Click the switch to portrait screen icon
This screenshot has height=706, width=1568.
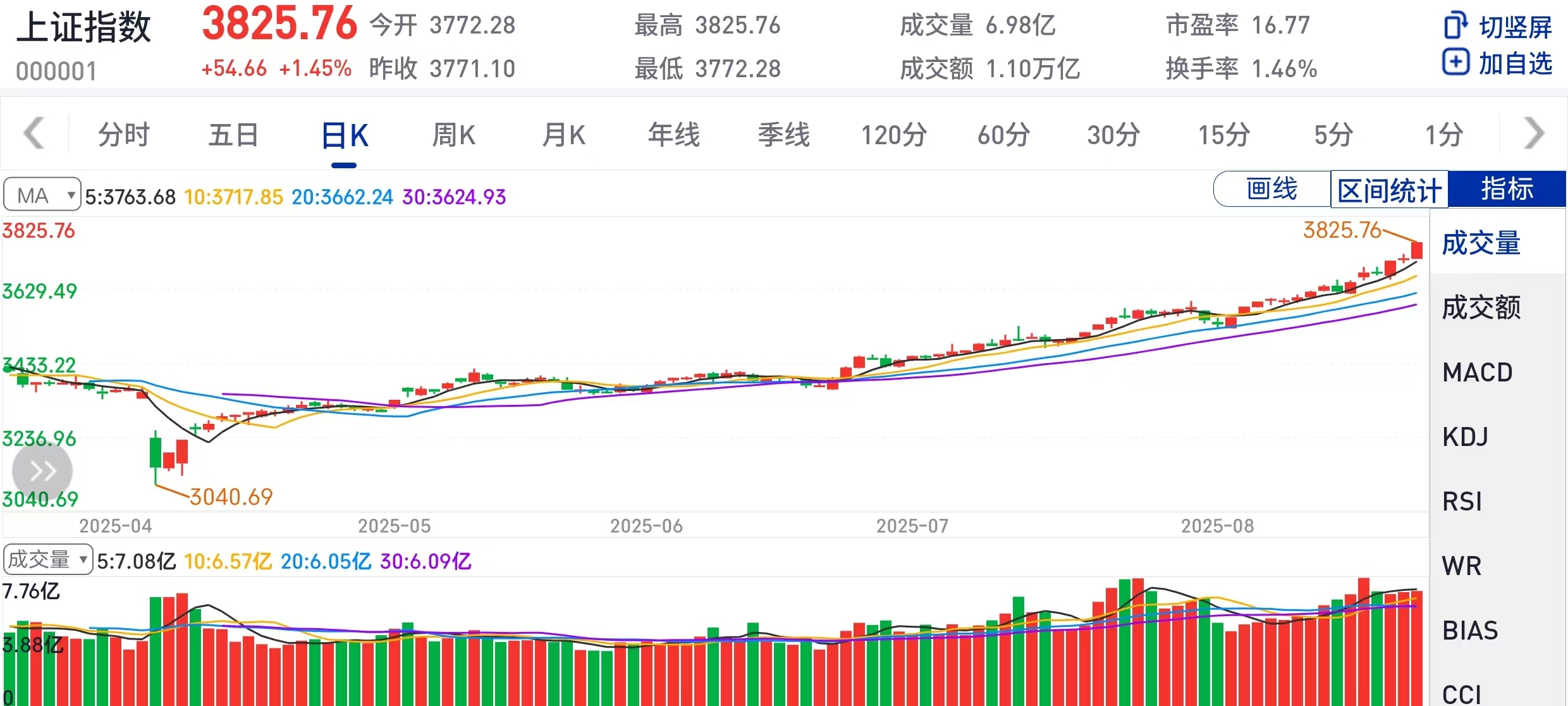(1455, 26)
